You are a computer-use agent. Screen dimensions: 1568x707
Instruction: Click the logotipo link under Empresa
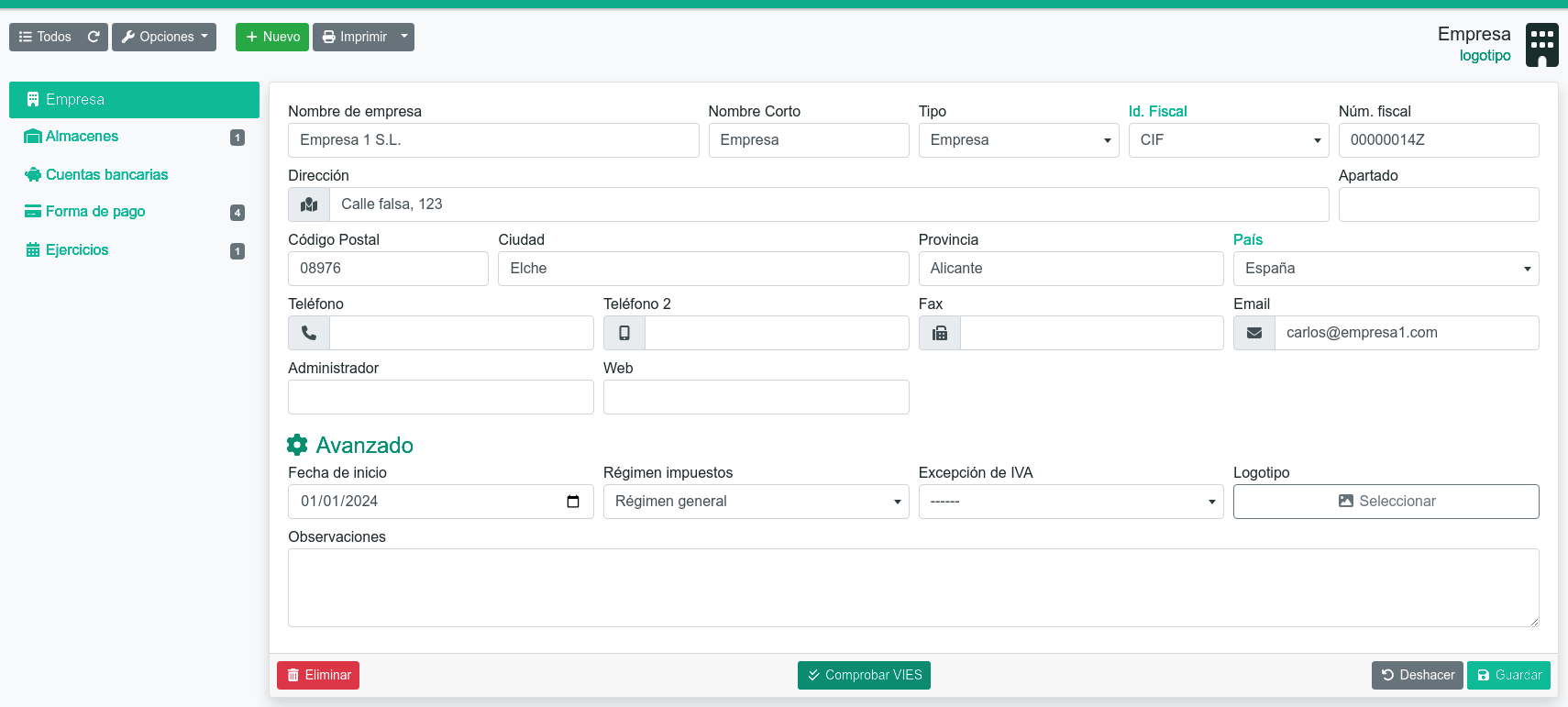coord(1485,56)
